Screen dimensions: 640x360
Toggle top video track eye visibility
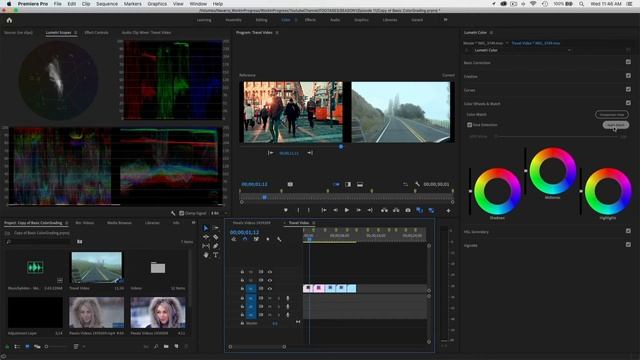pos(269,272)
